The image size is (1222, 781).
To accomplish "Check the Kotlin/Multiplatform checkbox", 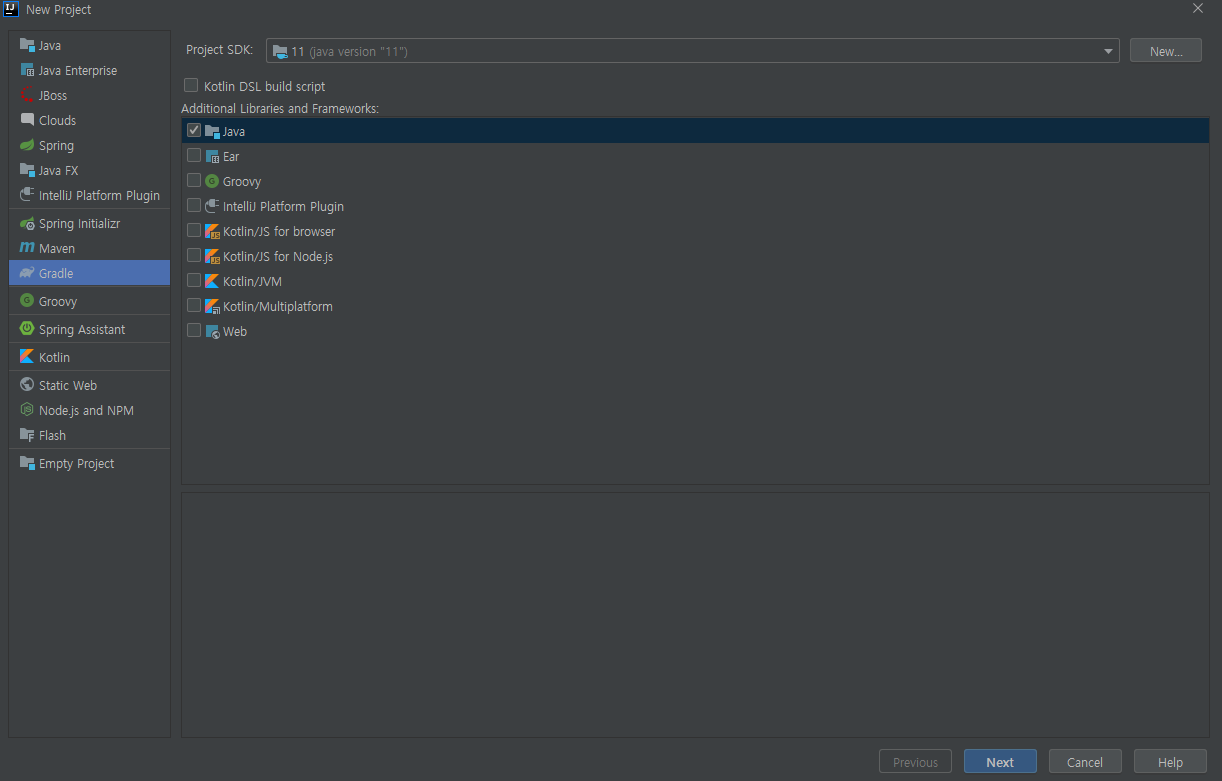I will pyautogui.click(x=194, y=305).
